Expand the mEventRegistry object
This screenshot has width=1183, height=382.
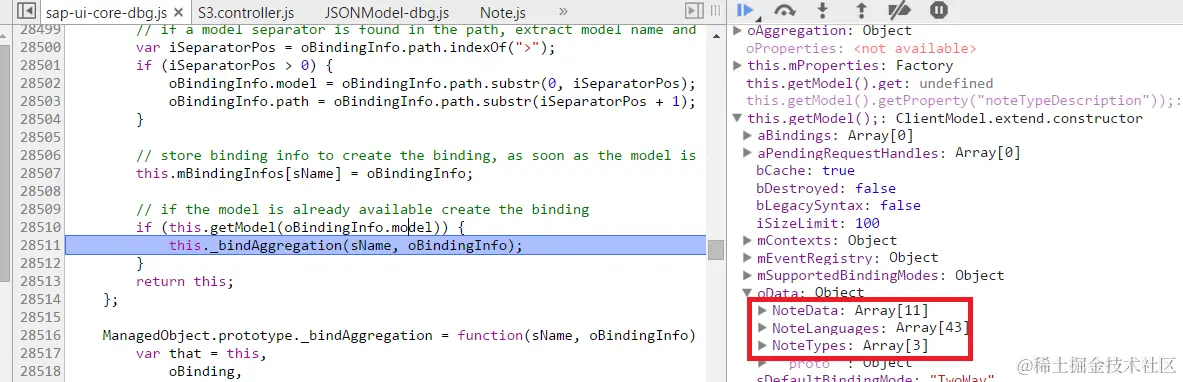click(x=748, y=258)
